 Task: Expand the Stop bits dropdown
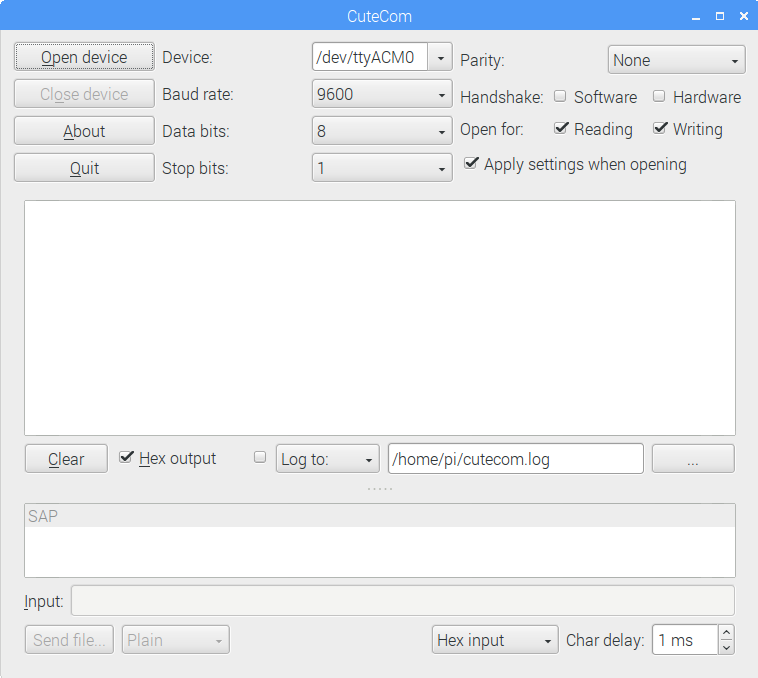point(382,168)
